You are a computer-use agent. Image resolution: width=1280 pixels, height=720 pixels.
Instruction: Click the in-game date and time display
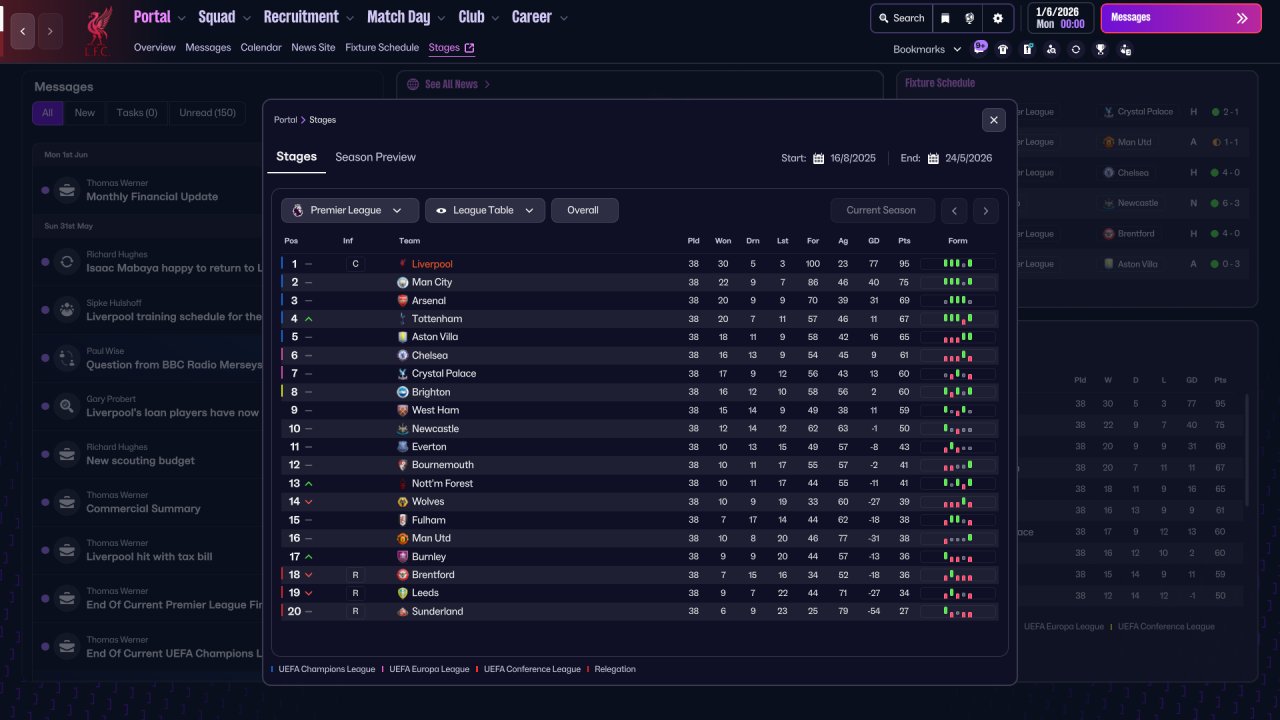point(1060,18)
